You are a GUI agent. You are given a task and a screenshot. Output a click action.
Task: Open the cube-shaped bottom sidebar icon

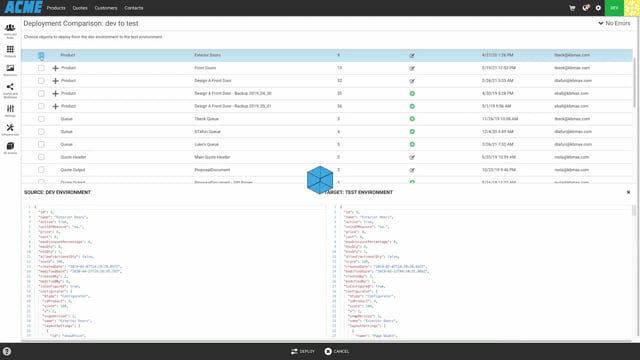10,148
